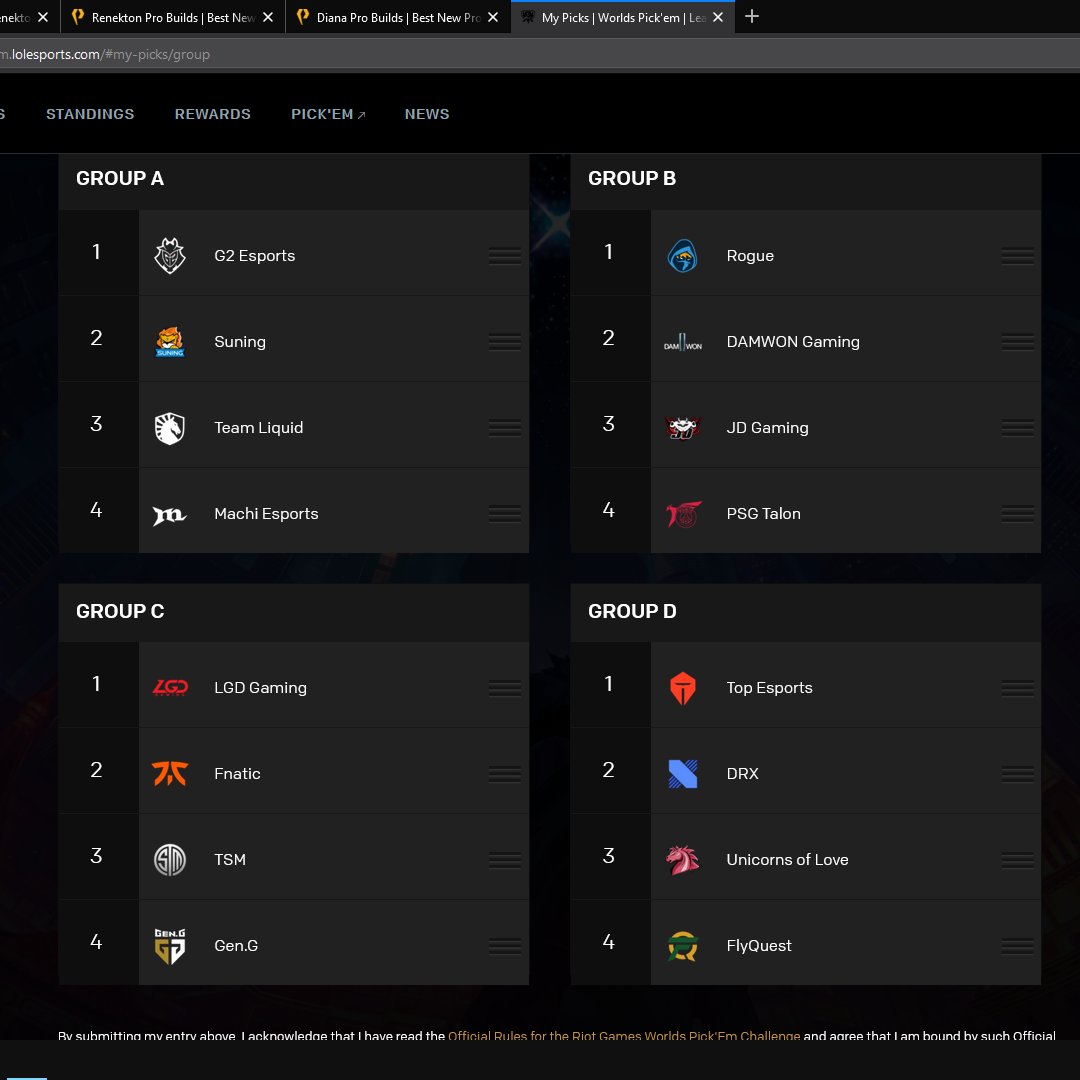
Task: Grab the drag handle for LGD Gaming
Action: 505,688
